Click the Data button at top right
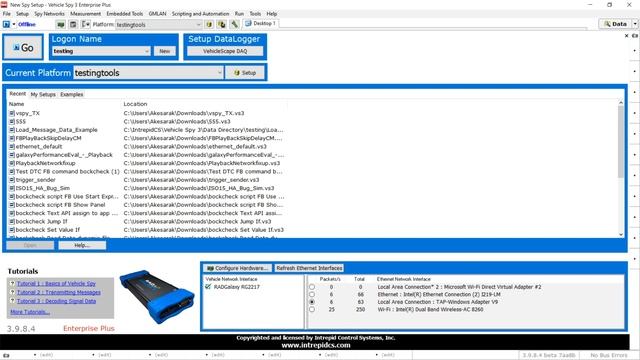 point(615,24)
